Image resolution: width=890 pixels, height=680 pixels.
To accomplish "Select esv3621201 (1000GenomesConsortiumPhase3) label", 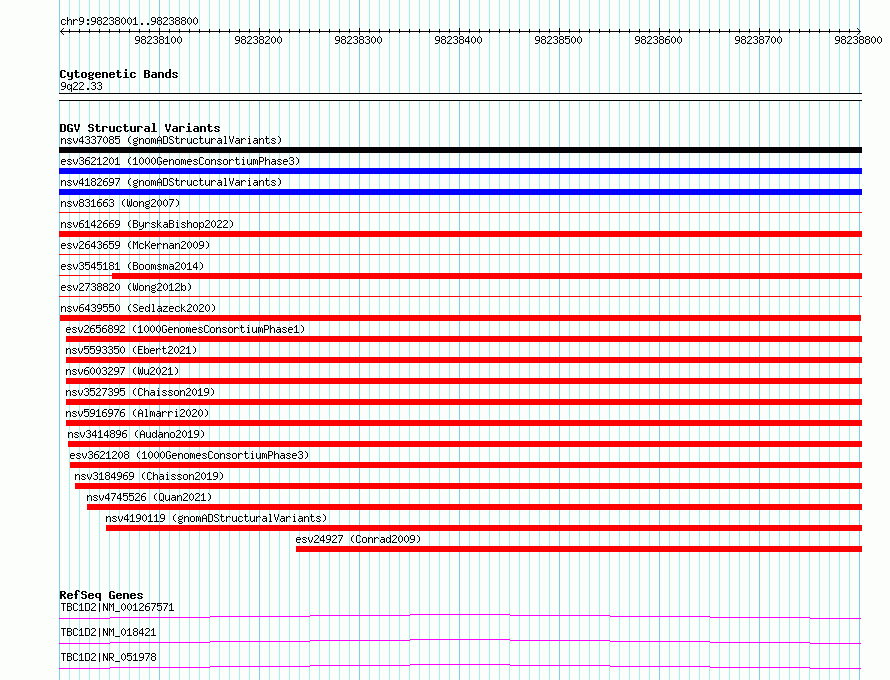I will (180, 161).
